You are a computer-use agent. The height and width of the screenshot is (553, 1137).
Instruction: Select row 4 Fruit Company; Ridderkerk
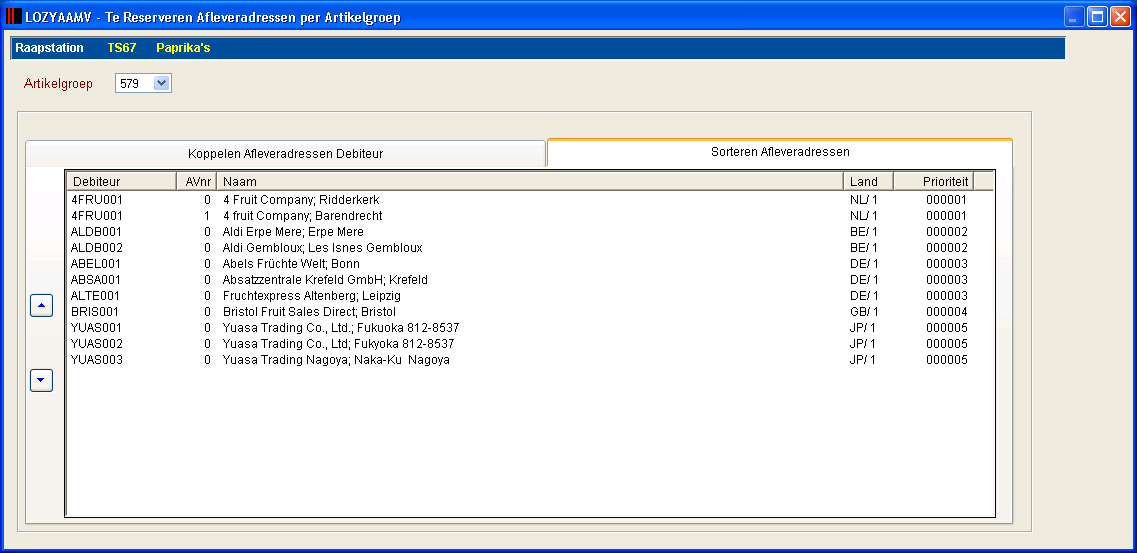(x=529, y=199)
